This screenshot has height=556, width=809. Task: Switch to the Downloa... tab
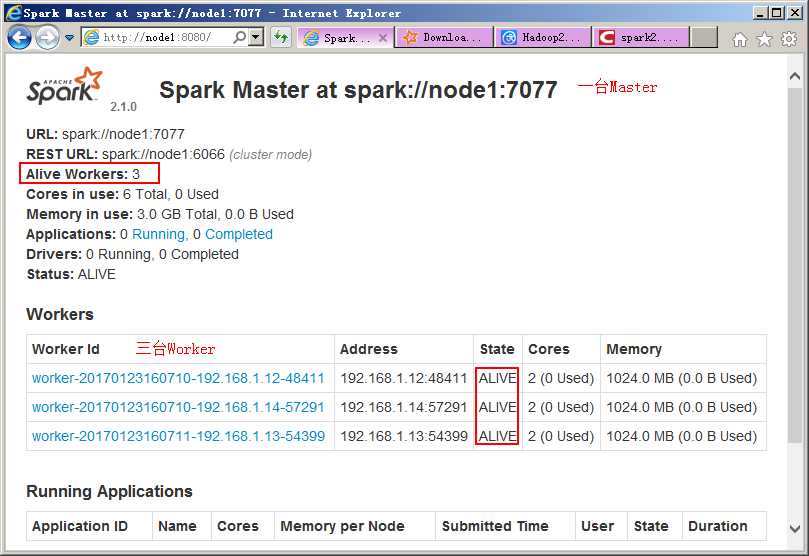pos(444,38)
